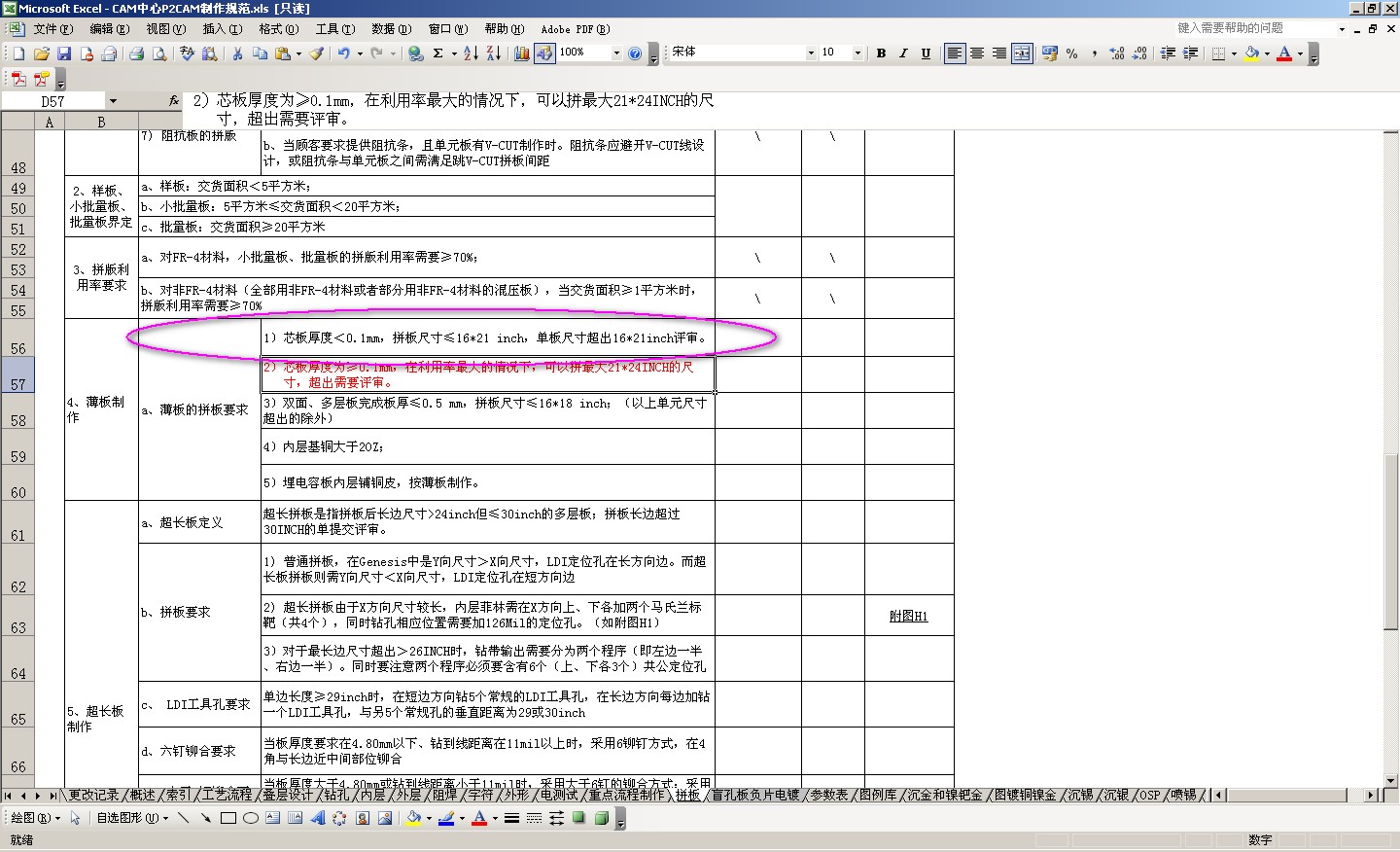This screenshot has width=1400, height=852.
Task: Copy selection using the toolbar icon
Action: click(260, 53)
